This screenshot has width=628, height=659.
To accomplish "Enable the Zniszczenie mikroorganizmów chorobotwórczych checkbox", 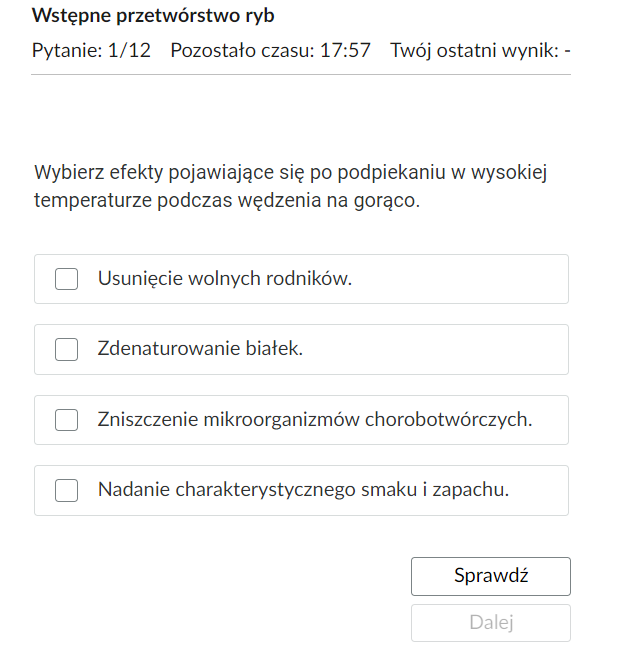I will pos(66,420).
